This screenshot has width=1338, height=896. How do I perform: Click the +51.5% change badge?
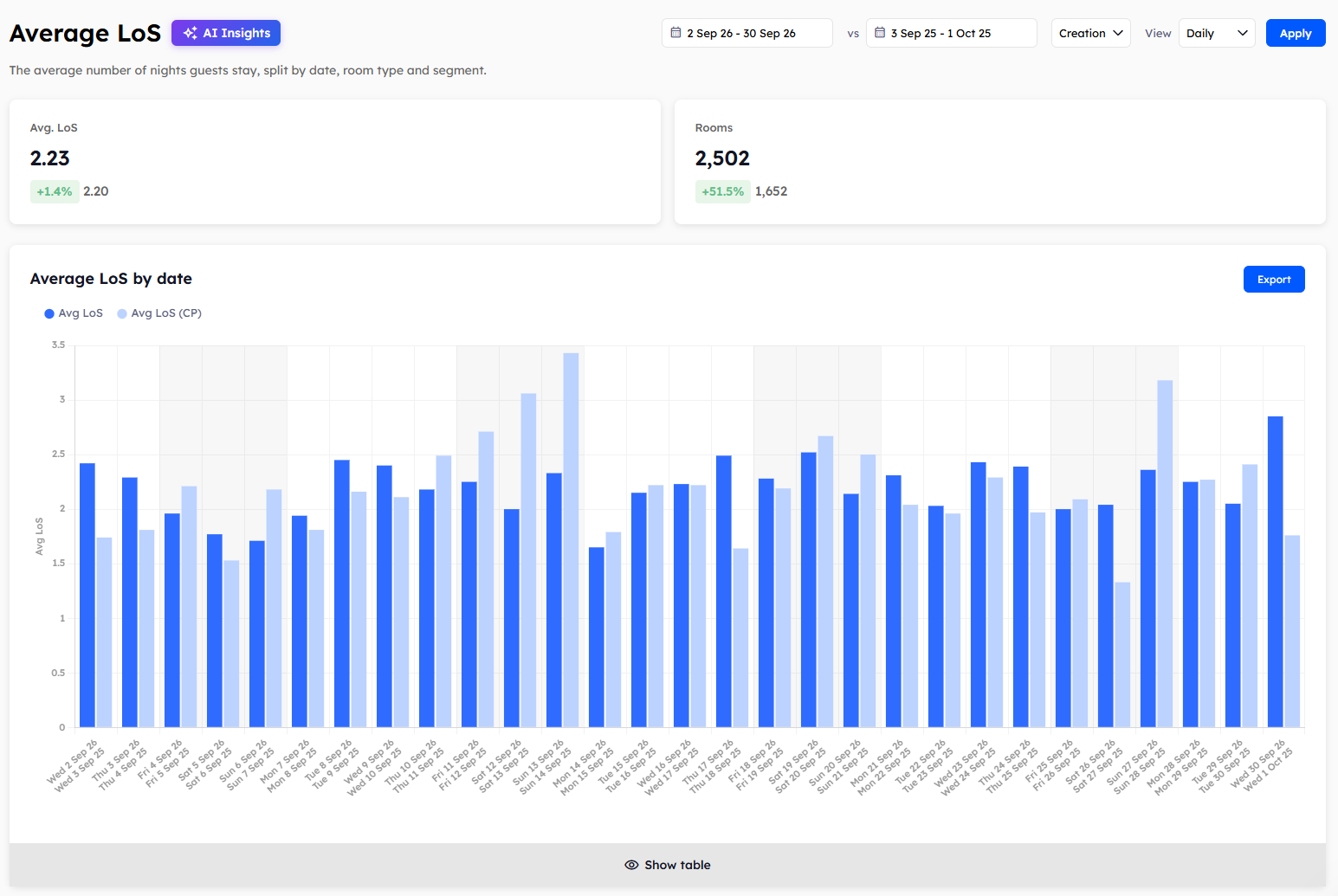[723, 191]
